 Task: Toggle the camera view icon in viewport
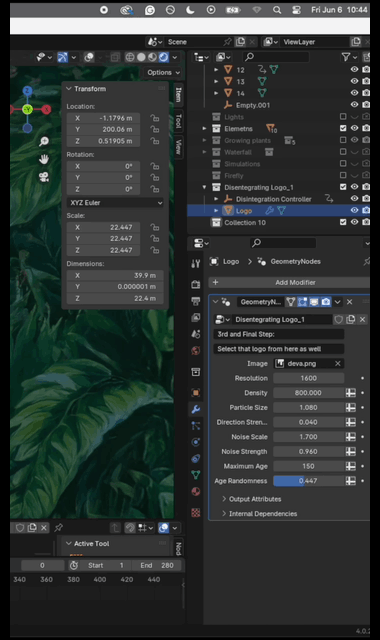[x=44, y=177]
